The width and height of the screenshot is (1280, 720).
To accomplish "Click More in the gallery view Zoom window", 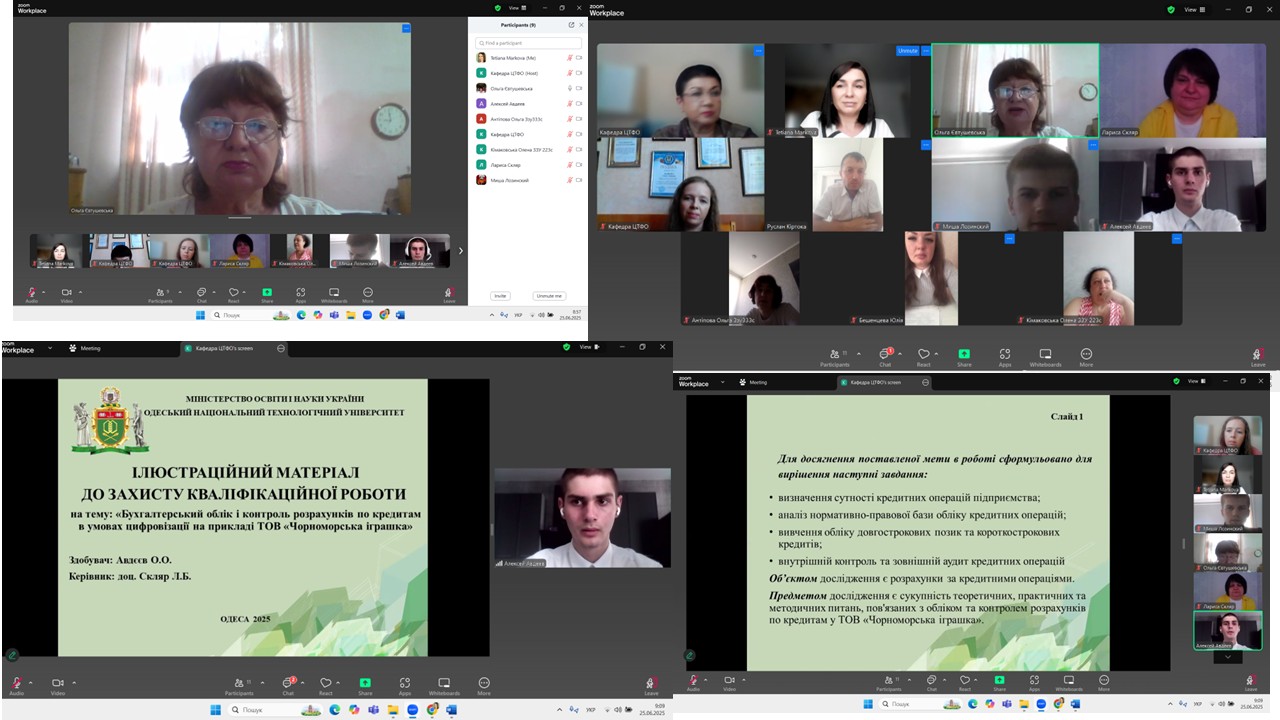I will tap(1086, 356).
